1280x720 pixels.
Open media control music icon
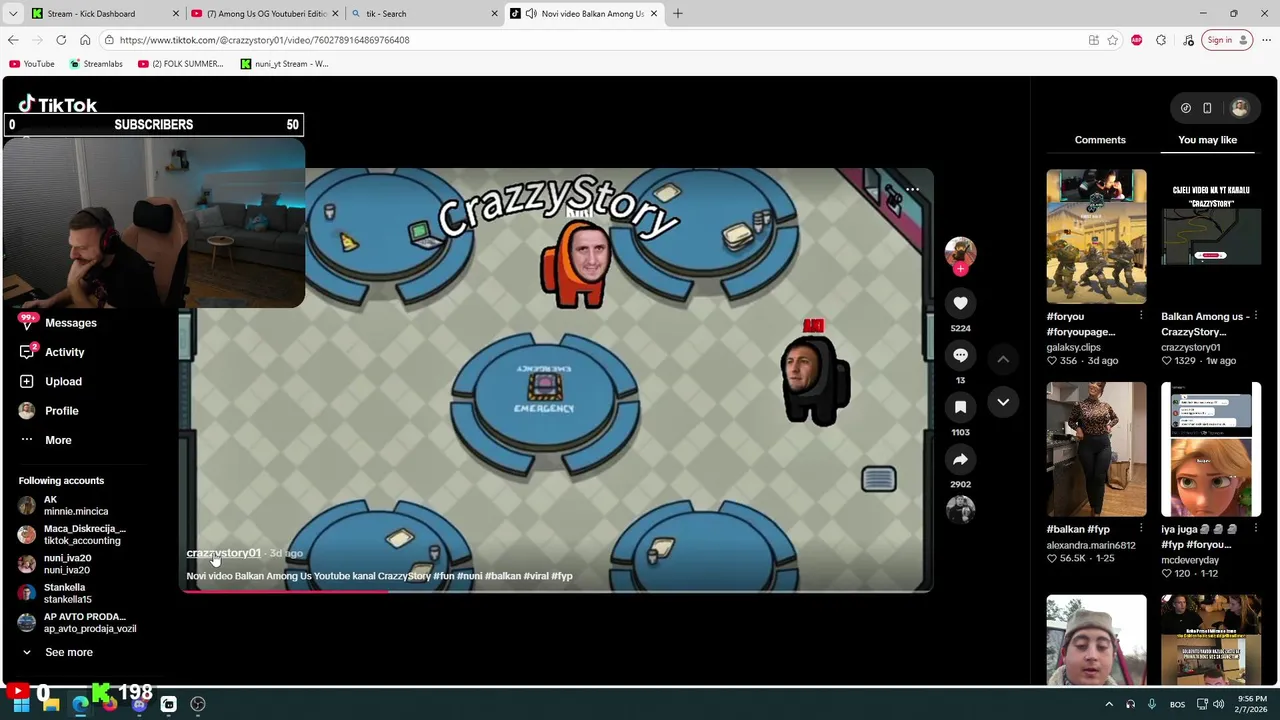(x=1187, y=40)
